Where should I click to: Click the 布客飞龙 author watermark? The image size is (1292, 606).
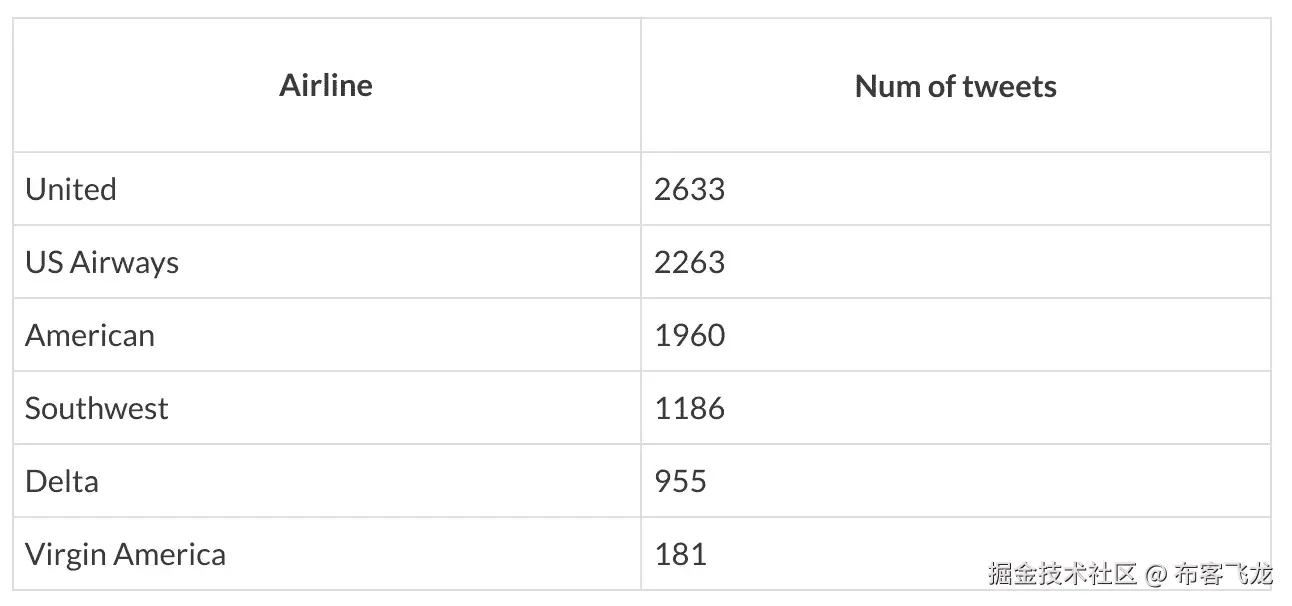pos(1224,574)
